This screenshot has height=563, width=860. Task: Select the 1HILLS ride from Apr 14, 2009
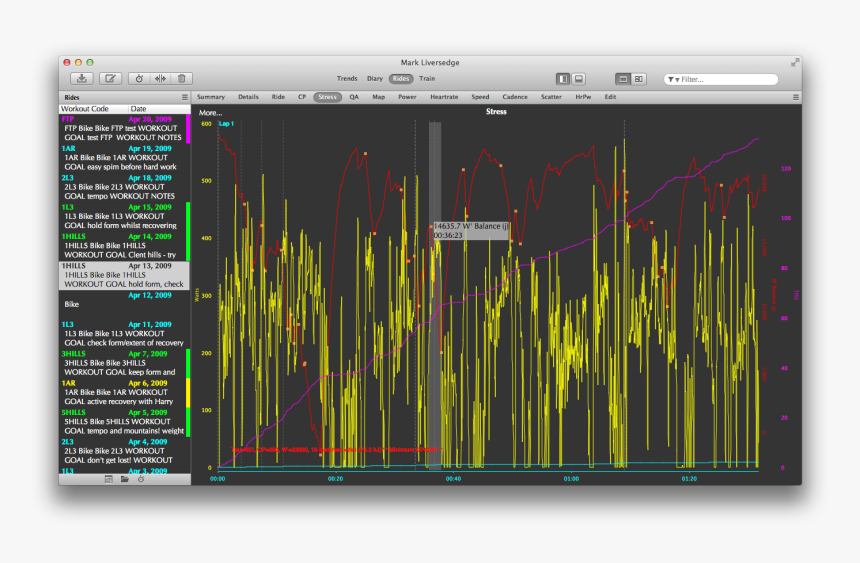click(x=125, y=246)
